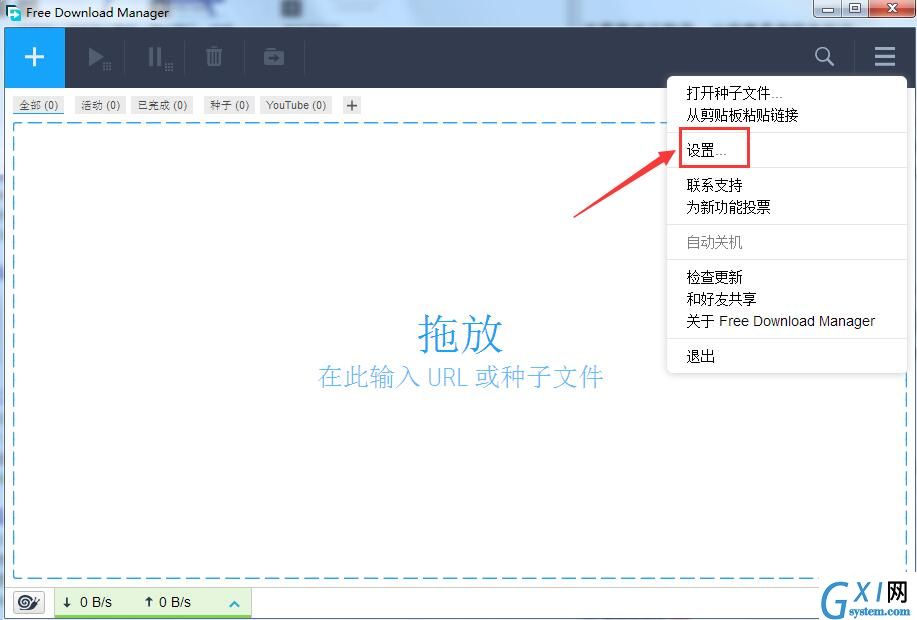Click the plus Add download button
This screenshot has width=917, height=620.
[x=35, y=57]
